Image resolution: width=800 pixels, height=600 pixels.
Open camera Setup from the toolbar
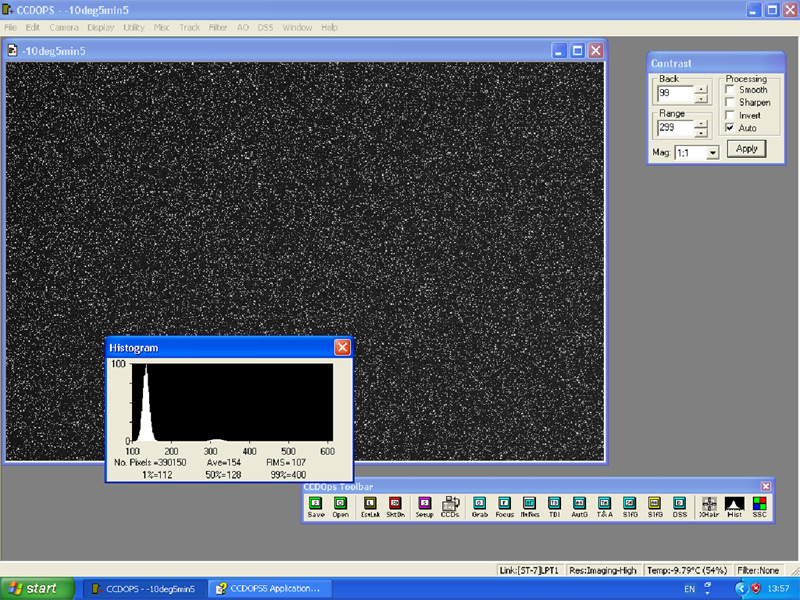pos(424,505)
